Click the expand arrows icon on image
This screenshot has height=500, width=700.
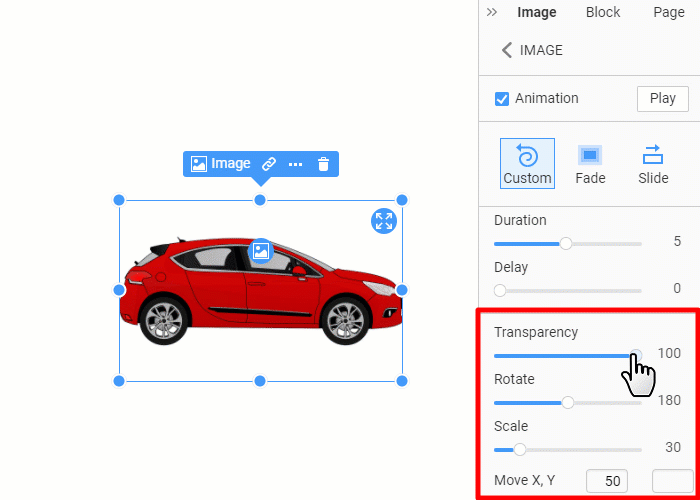[x=384, y=221]
